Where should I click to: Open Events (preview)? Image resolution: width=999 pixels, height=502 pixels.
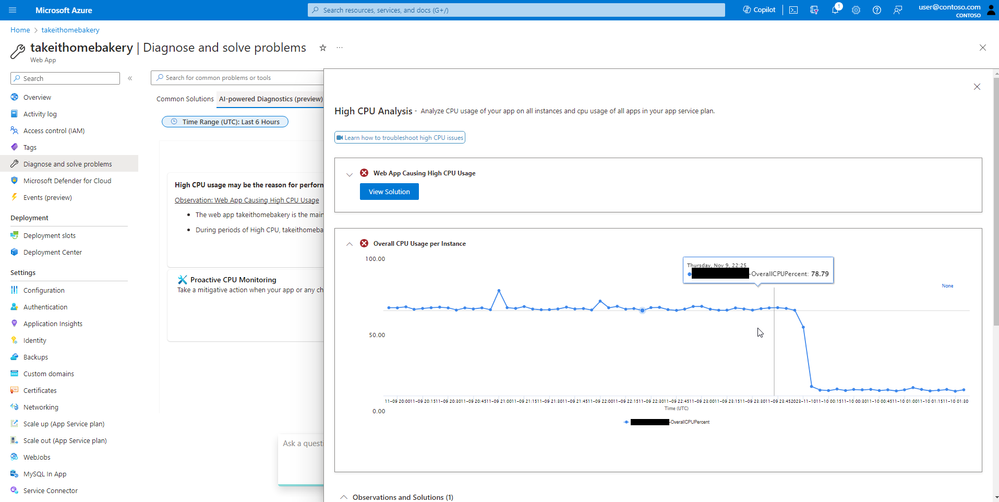[47, 197]
